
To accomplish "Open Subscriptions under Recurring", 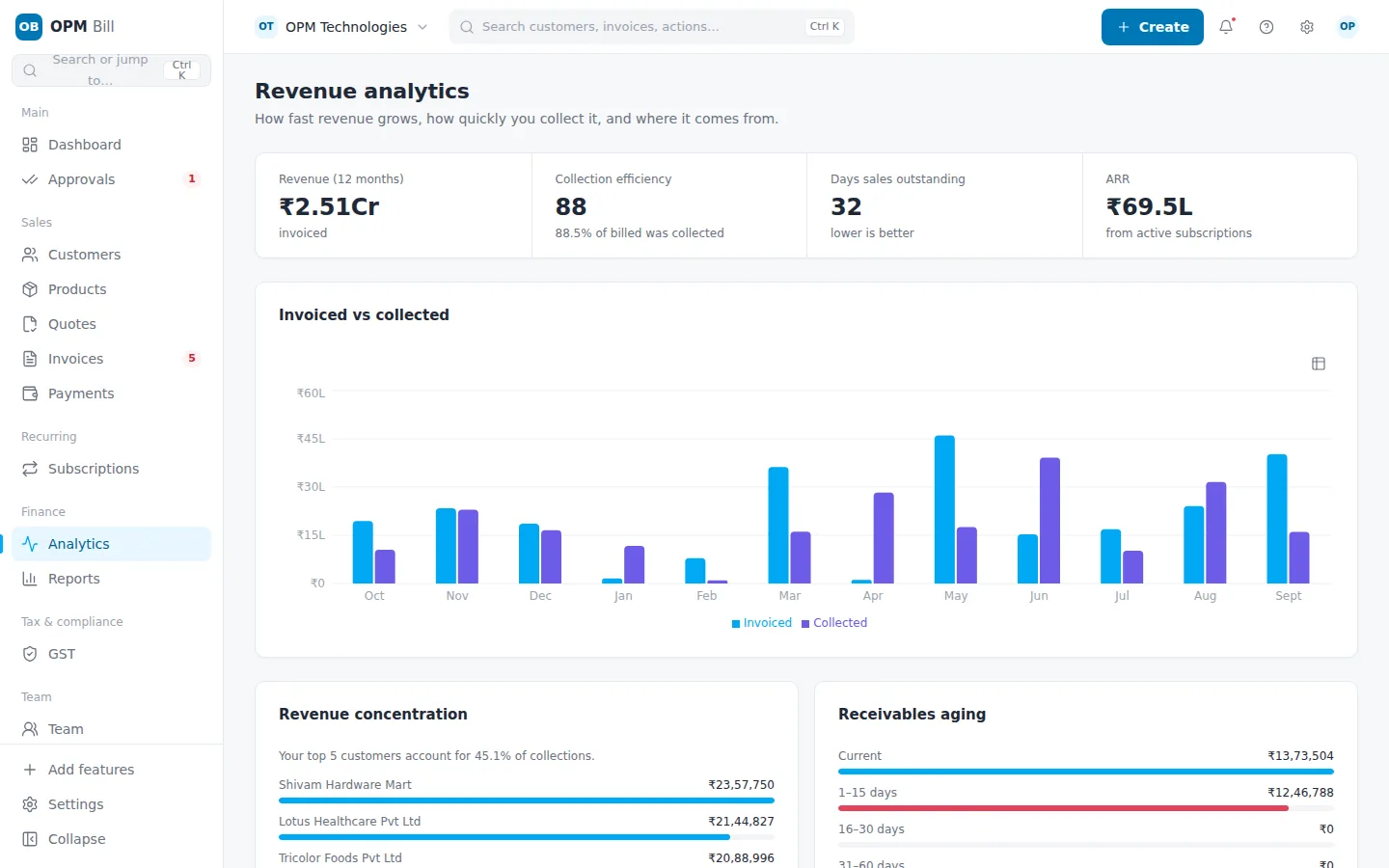I will pyautogui.click(x=111, y=469).
